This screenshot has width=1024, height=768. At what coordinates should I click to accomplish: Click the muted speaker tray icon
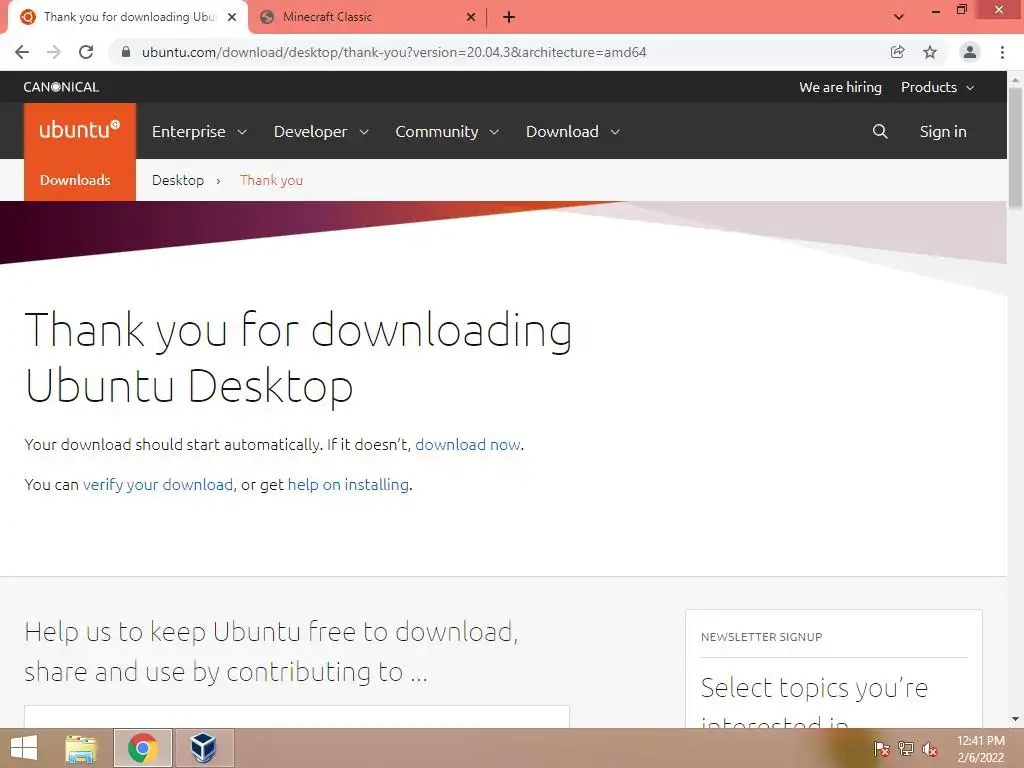click(x=930, y=748)
